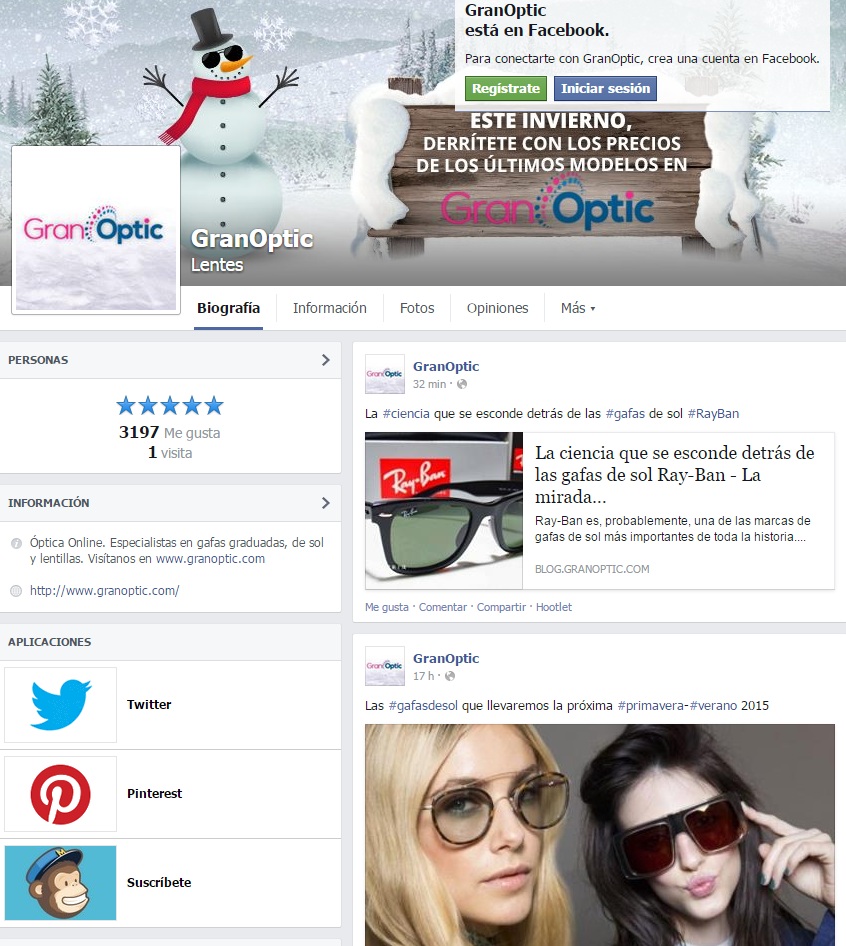This screenshot has height=946, width=846.
Task: Open the Pinterest app icon
Action: coord(60,794)
